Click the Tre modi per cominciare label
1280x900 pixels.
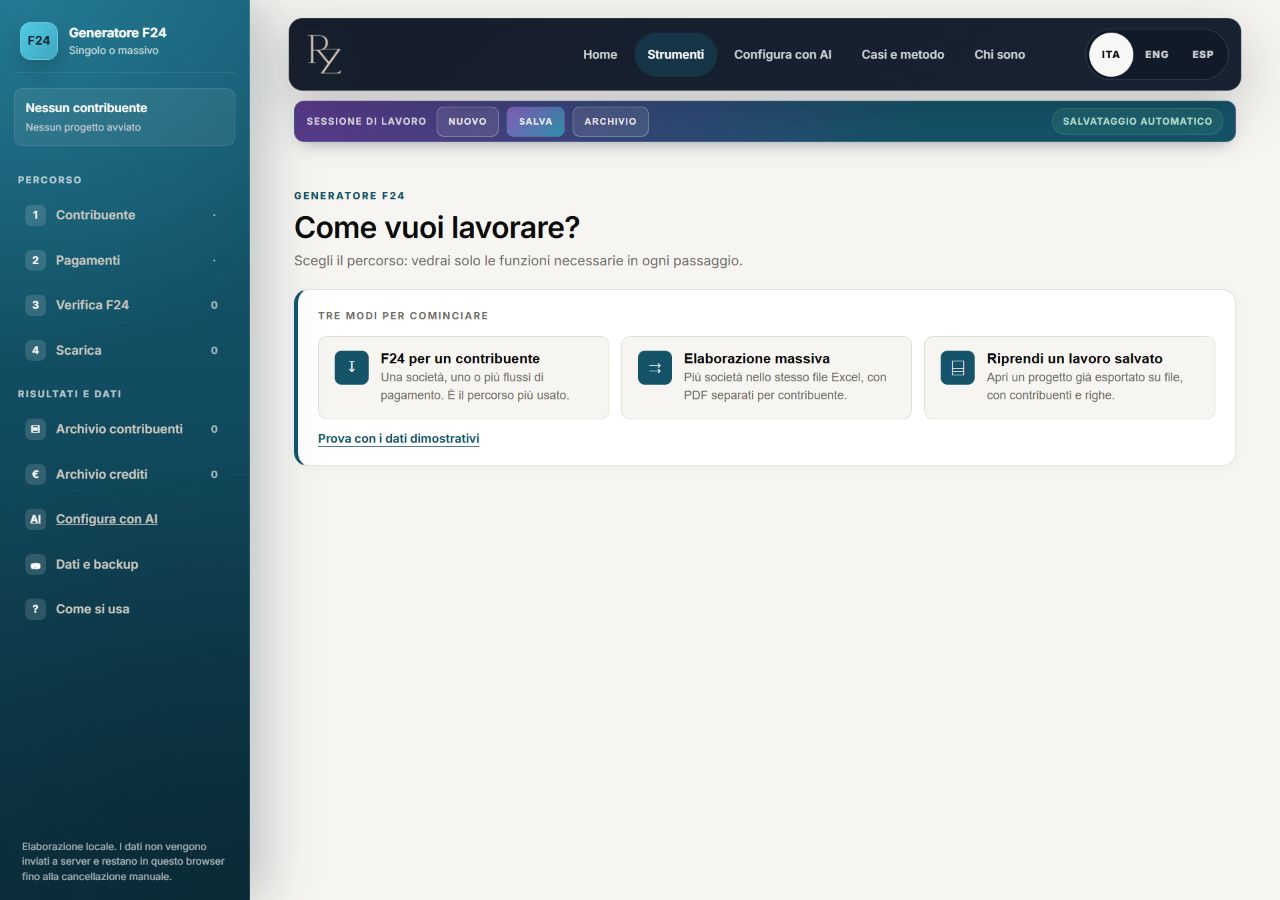[403, 316]
